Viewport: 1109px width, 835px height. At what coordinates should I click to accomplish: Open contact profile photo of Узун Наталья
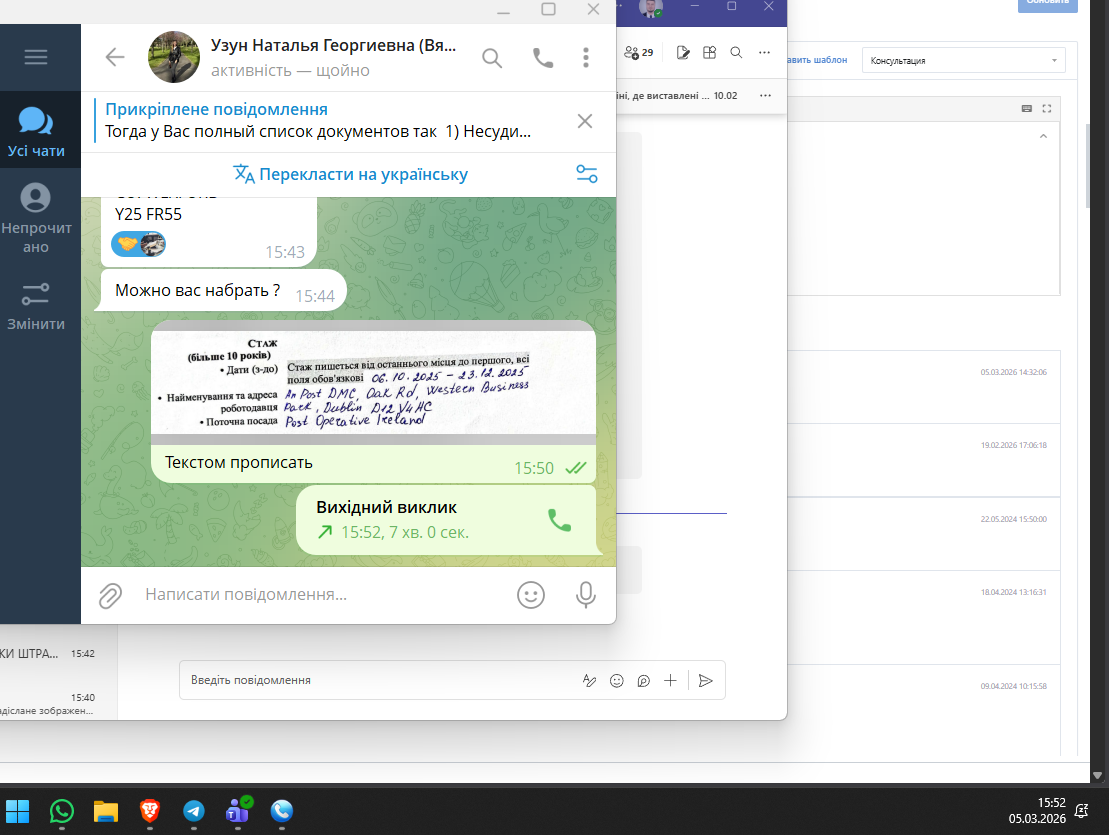click(x=173, y=57)
